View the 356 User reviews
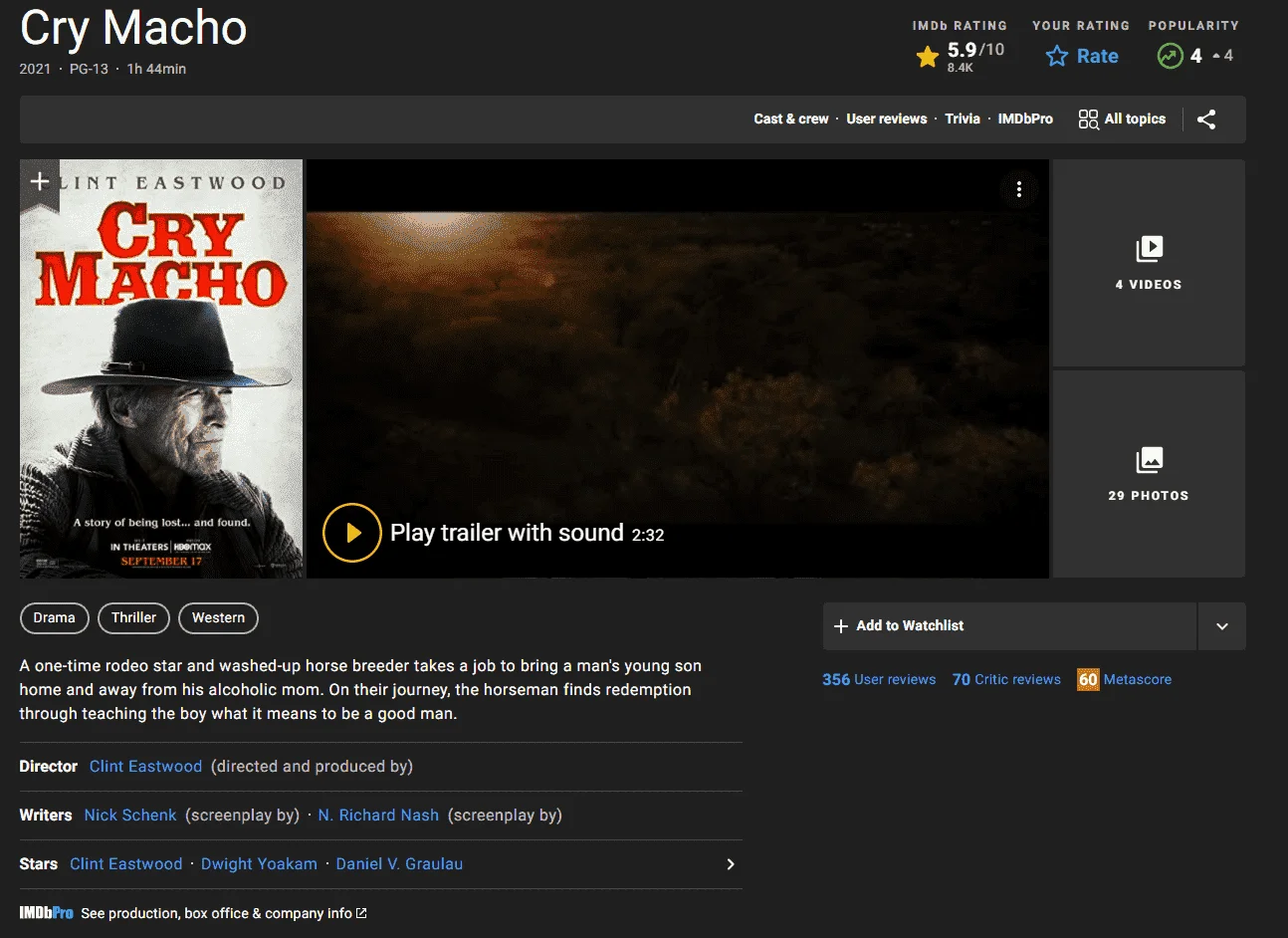The image size is (1288, 938). click(879, 680)
